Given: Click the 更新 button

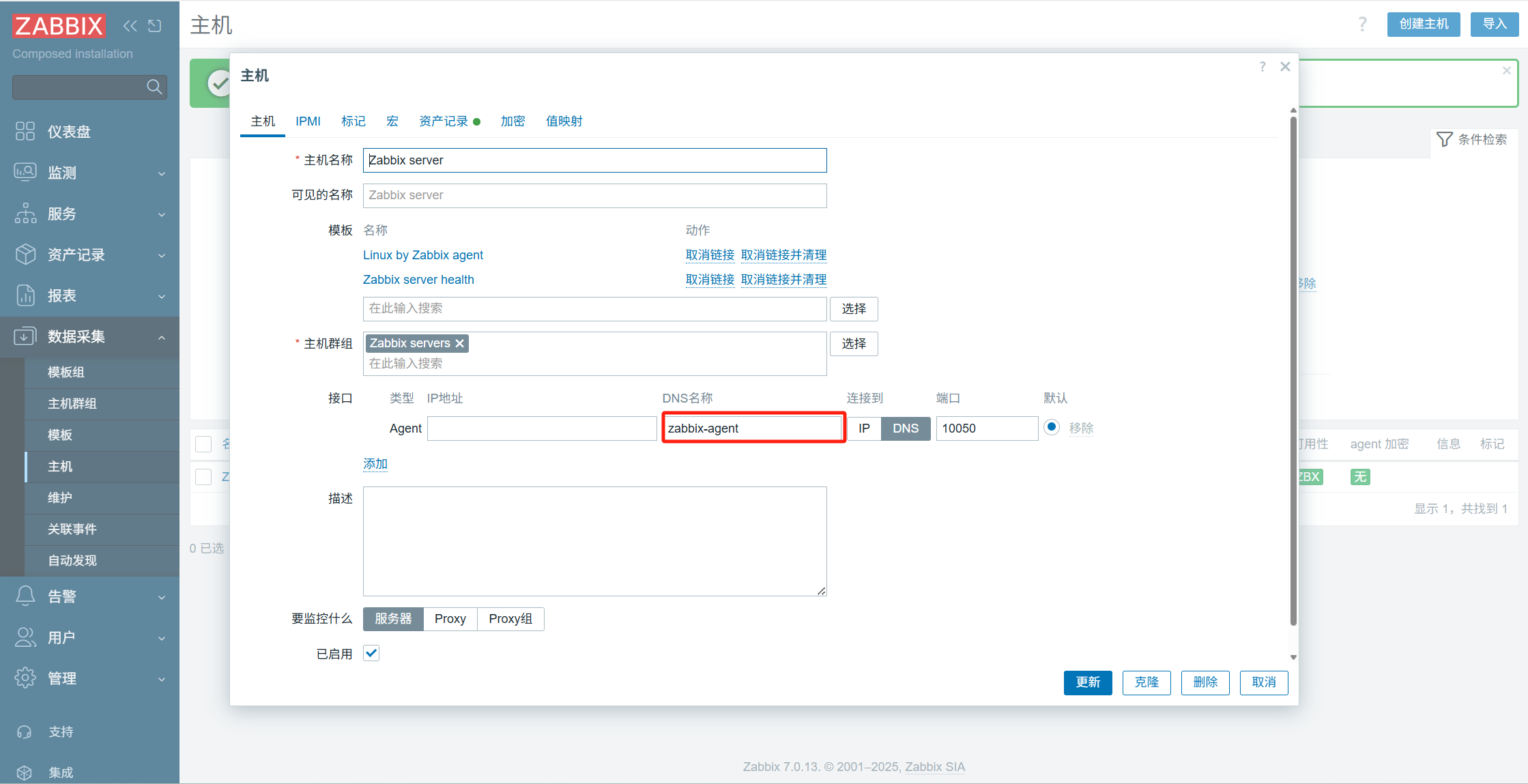Looking at the screenshot, I should tap(1088, 682).
